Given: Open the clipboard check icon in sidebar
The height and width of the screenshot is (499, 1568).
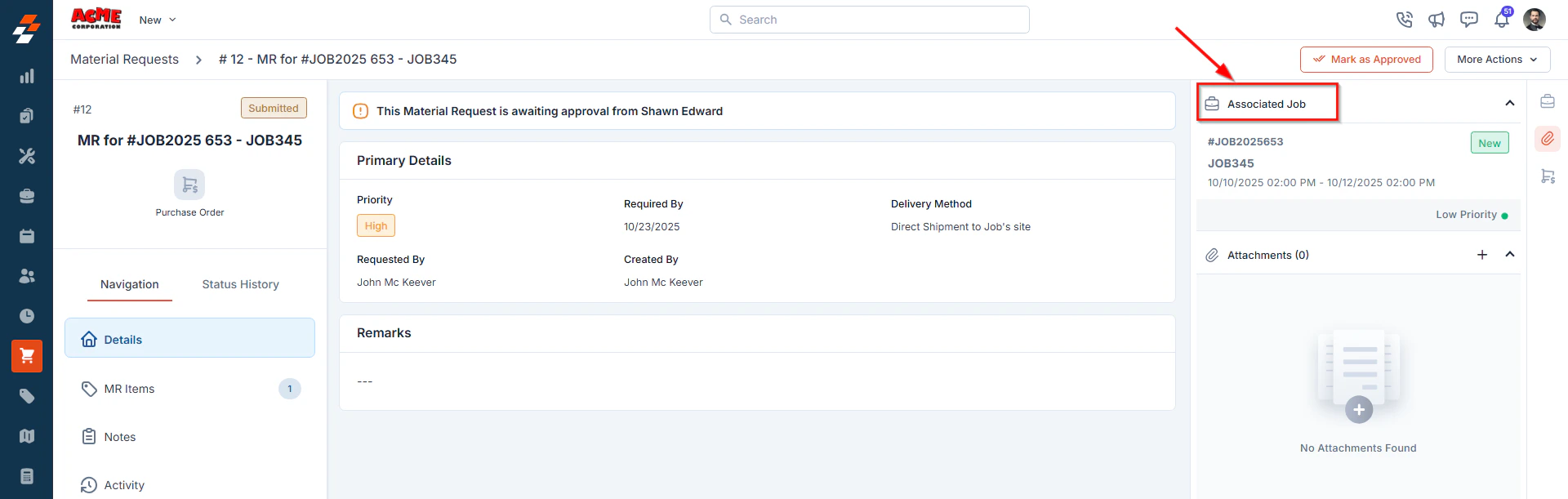Looking at the screenshot, I should 27,116.
